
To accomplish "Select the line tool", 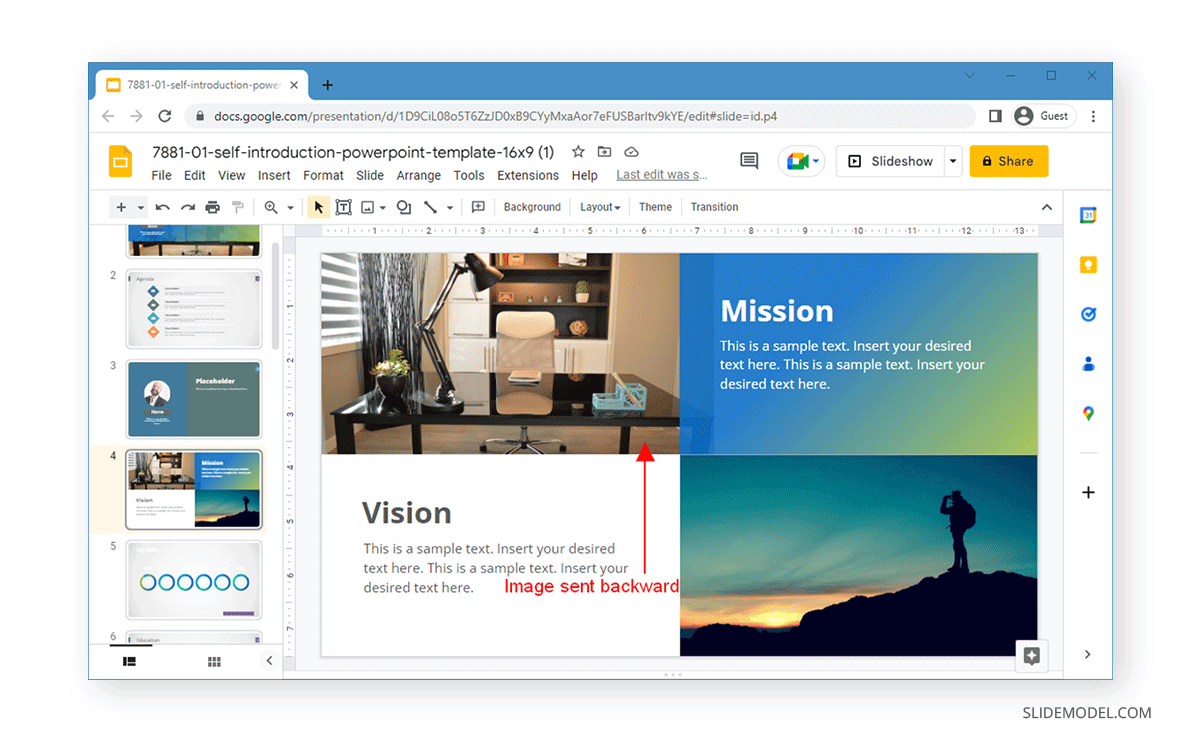I will [x=431, y=207].
